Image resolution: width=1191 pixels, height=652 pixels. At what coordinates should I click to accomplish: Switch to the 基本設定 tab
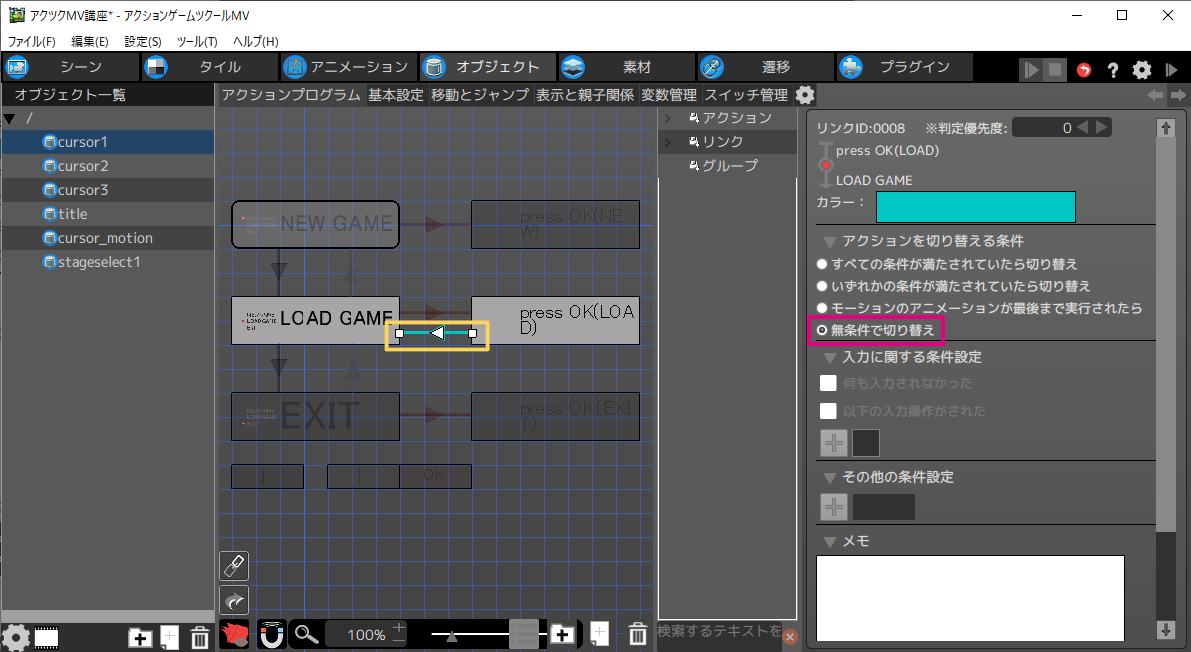395,96
